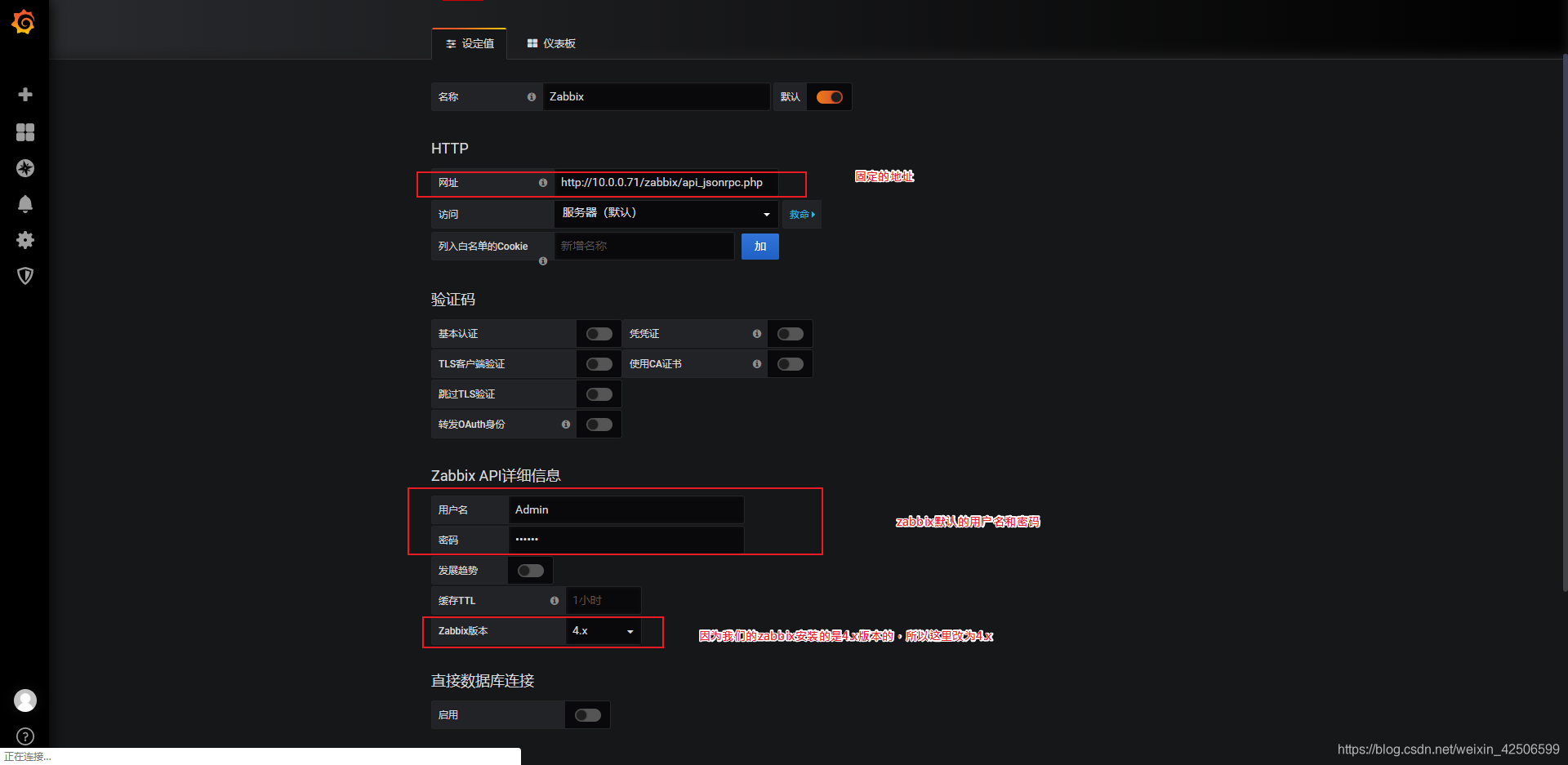The image size is (1568, 765).
Task: Click the 缓存TTL 1小时 field
Action: (x=604, y=601)
